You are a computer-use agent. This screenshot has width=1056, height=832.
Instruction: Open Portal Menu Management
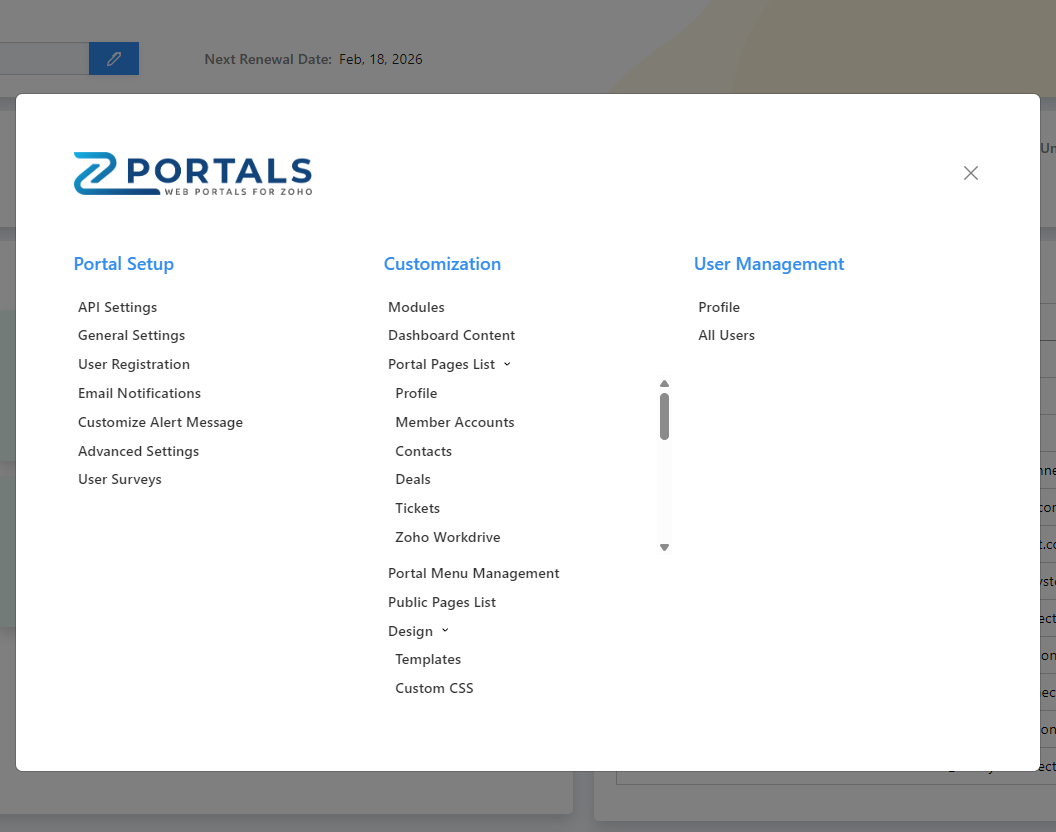(473, 573)
